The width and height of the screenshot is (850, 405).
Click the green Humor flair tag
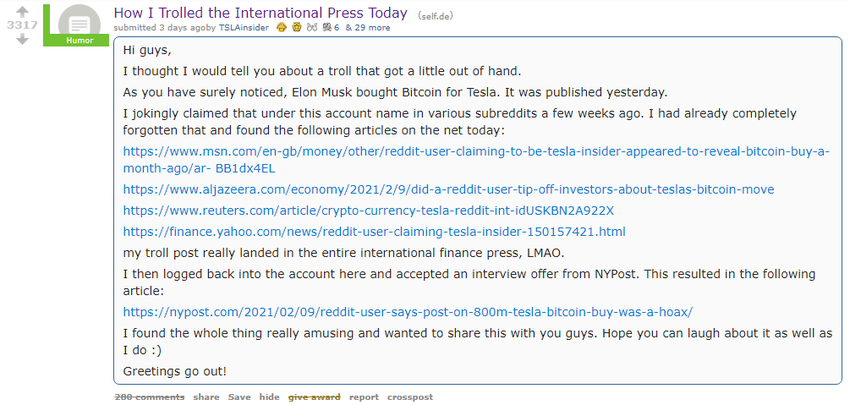click(79, 41)
